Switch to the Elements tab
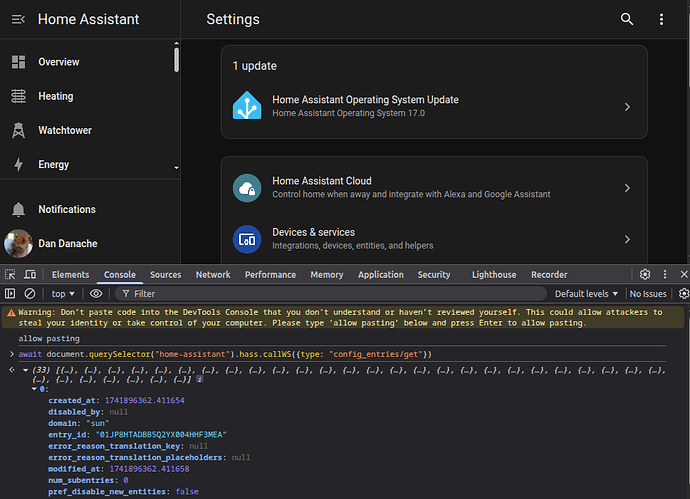The height and width of the screenshot is (499, 690). [70, 275]
